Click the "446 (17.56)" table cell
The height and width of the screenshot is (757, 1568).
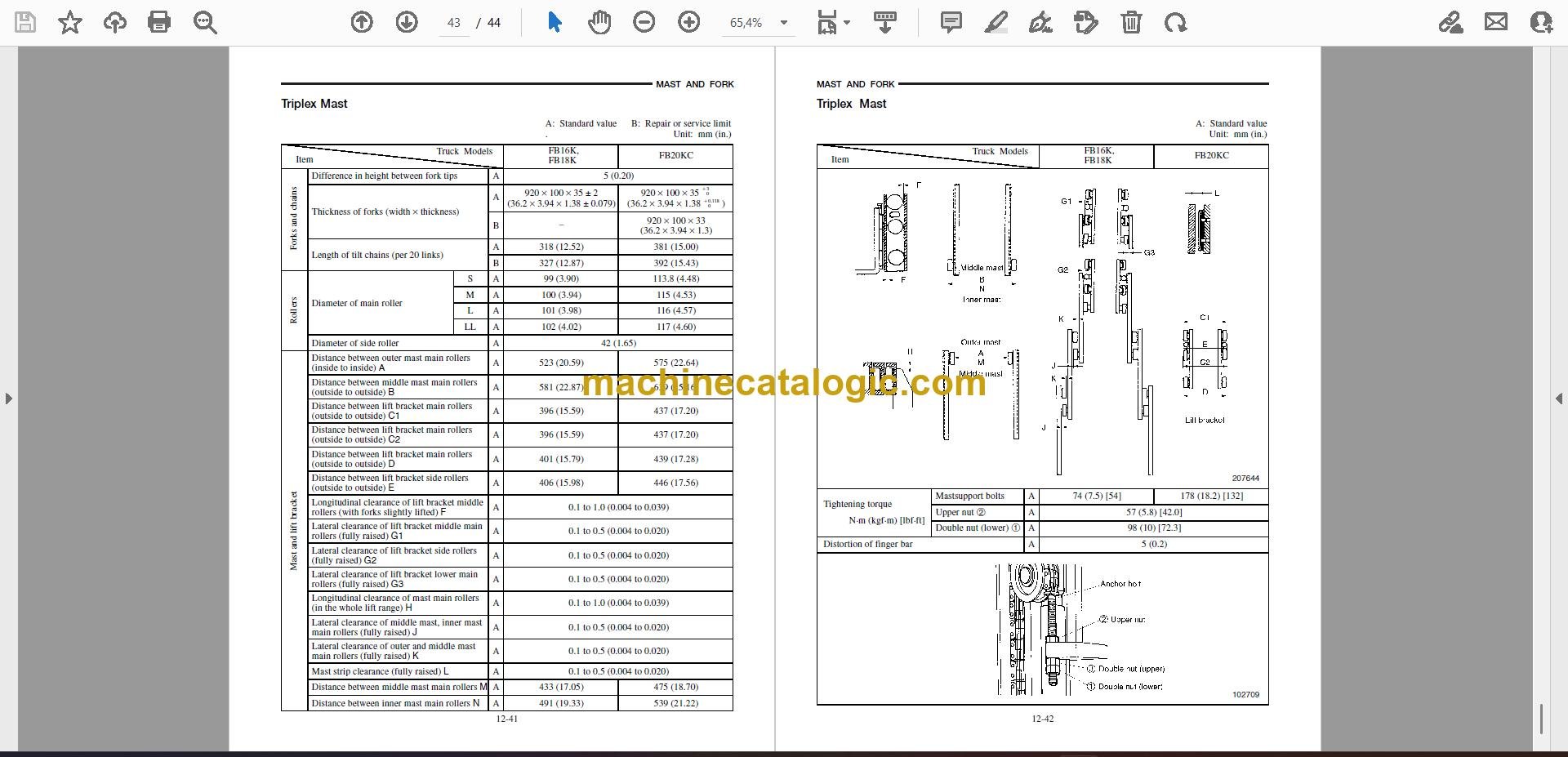(x=675, y=483)
